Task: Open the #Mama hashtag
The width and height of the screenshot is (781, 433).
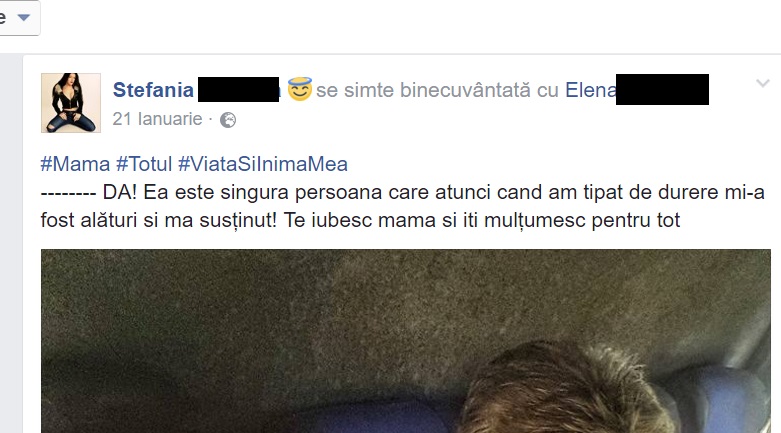Action: coord(75,164)
